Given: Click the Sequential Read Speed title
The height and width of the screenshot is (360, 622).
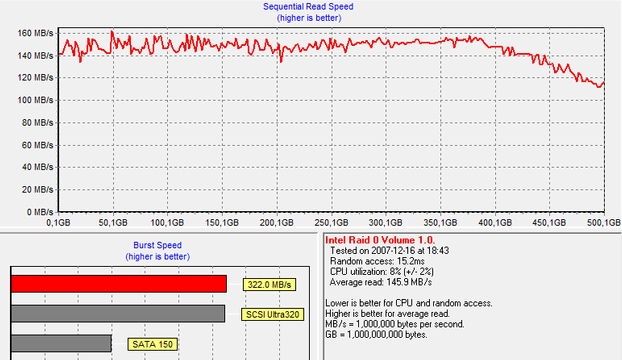Looking at the screenshot, I should (x=308, y=7).
